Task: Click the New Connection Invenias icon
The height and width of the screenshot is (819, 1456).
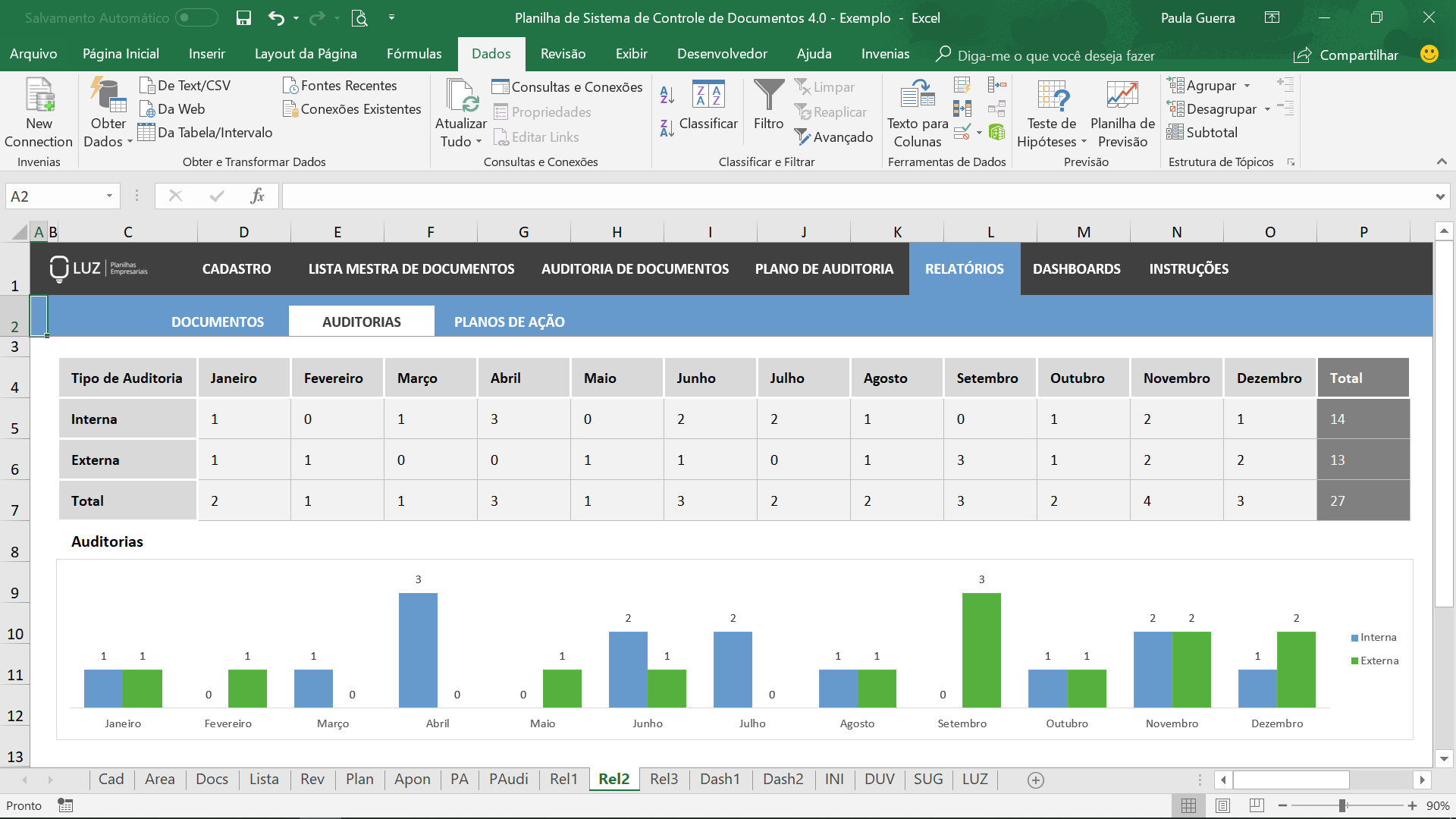Action: (39, 95)
